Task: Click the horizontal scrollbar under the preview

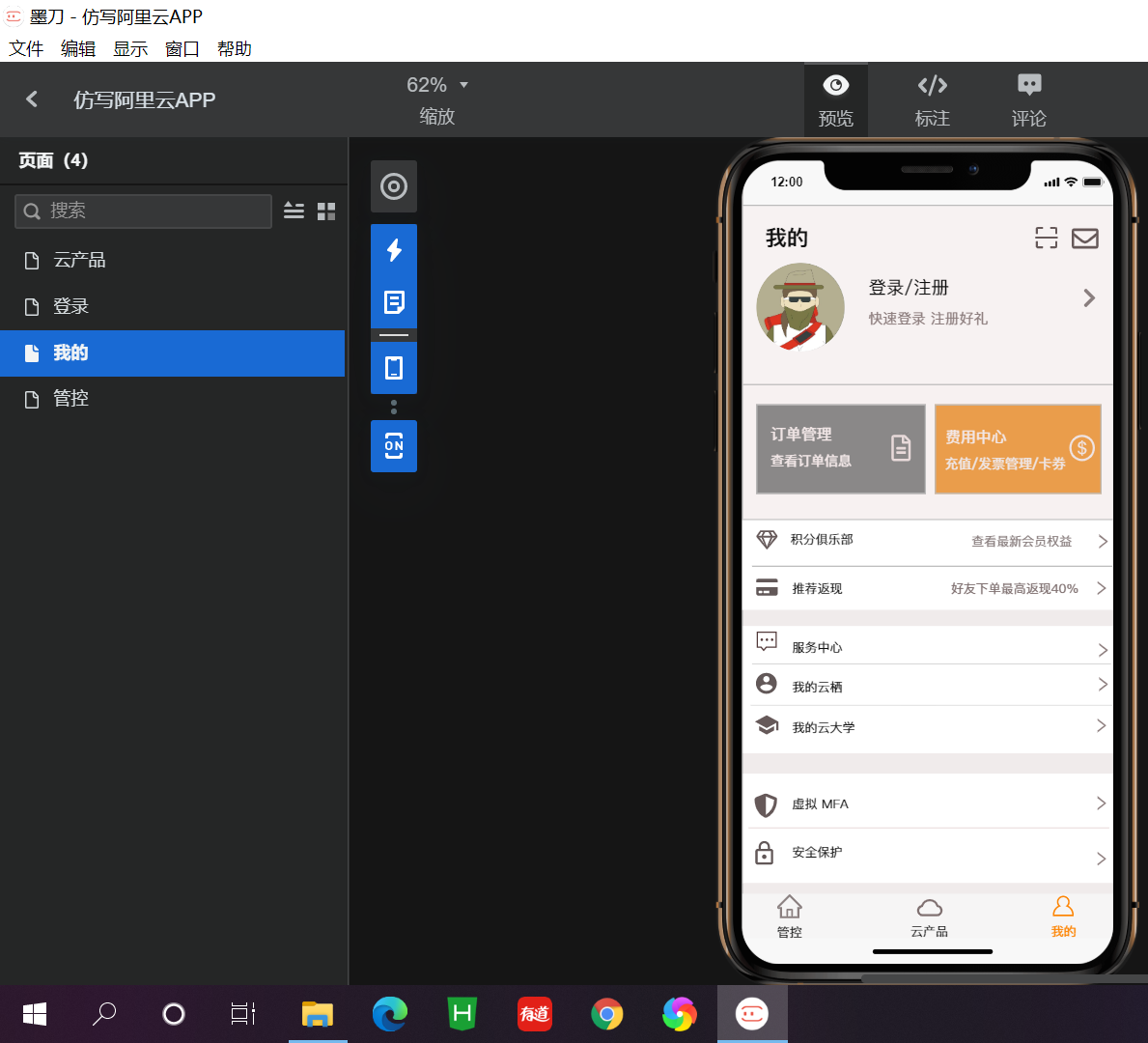Action: 1004,977
